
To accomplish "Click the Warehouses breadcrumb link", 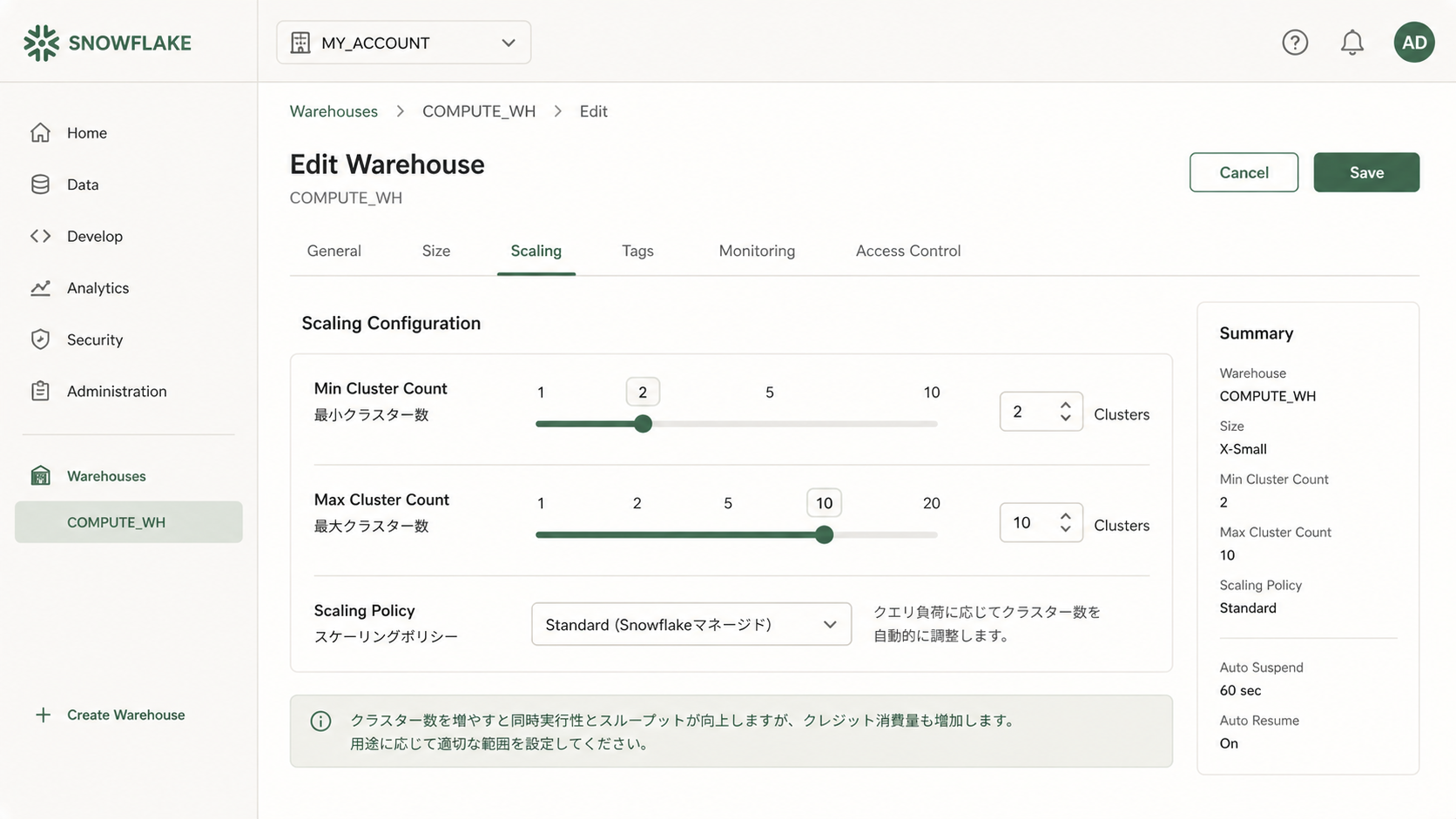I will click(334, 111).
